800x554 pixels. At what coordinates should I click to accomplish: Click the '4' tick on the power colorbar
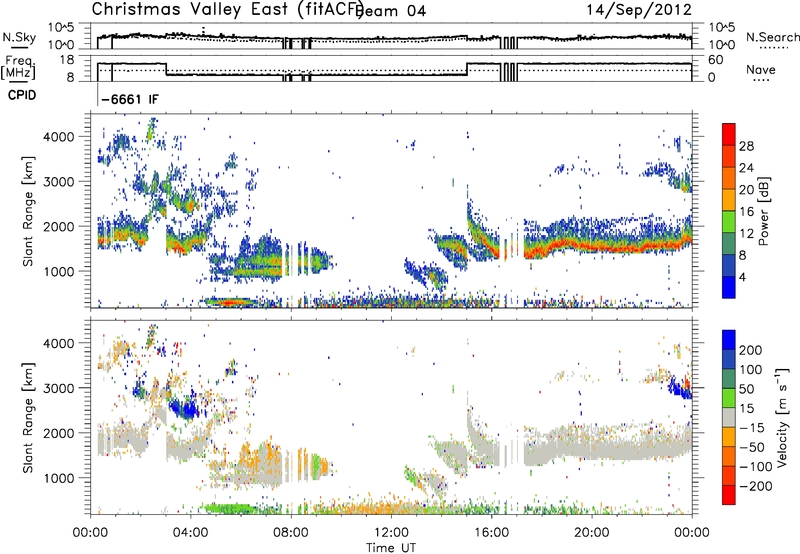click(742, 277)
